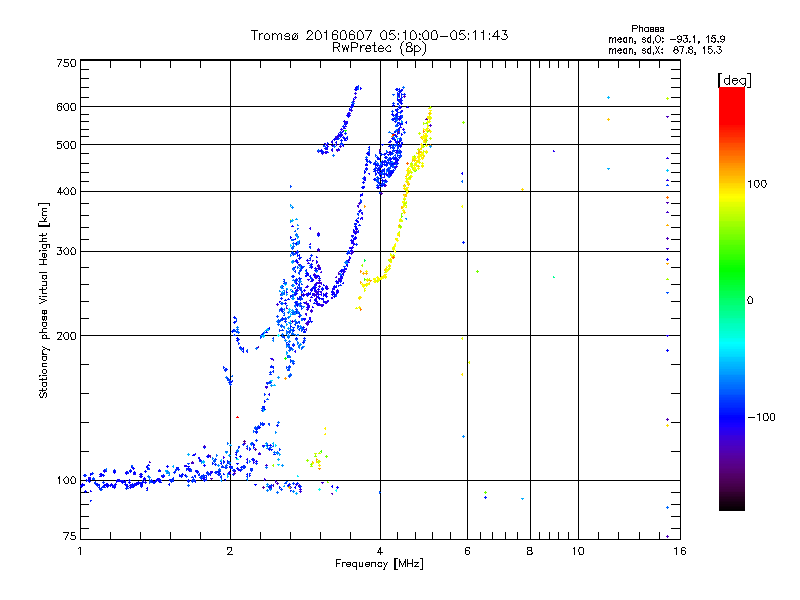This screenshot has height=600, width=800.
Task: Click the x-axis tick label '2'
Action: click(230, 551)
